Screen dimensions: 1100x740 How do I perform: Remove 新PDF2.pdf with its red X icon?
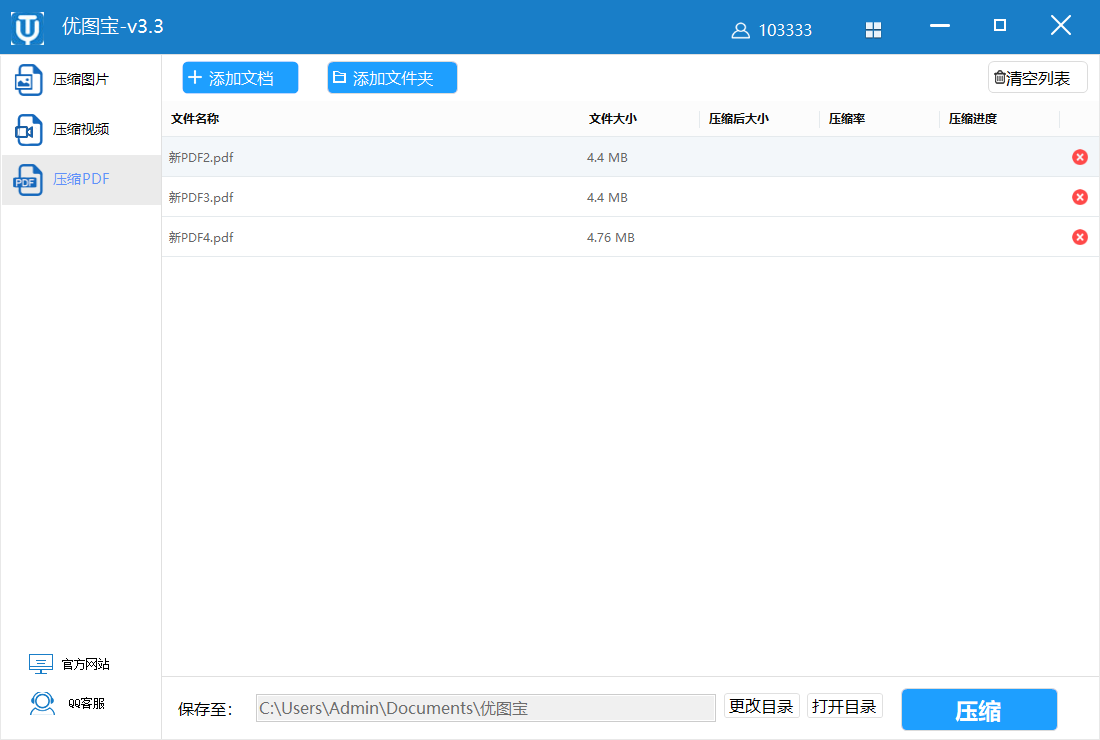[x=1080, y=157]
